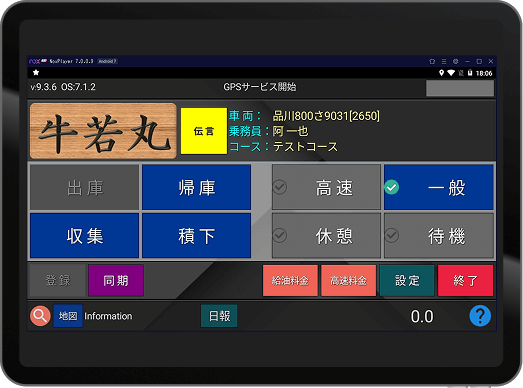The height and width of the screenshot is (388, 523).
Task: Toggle the 待機 standby status
Action: (x=439, y=236)
